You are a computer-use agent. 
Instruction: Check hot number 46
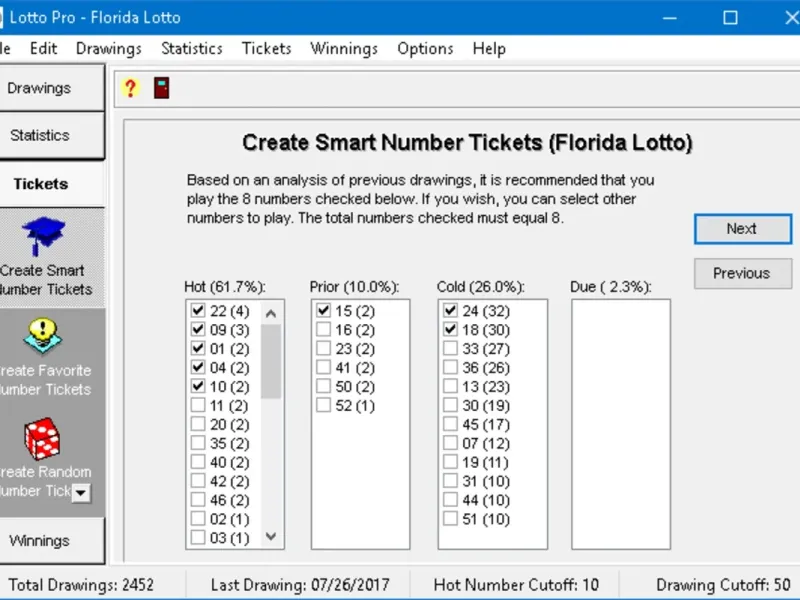click(x=198, y=499)
